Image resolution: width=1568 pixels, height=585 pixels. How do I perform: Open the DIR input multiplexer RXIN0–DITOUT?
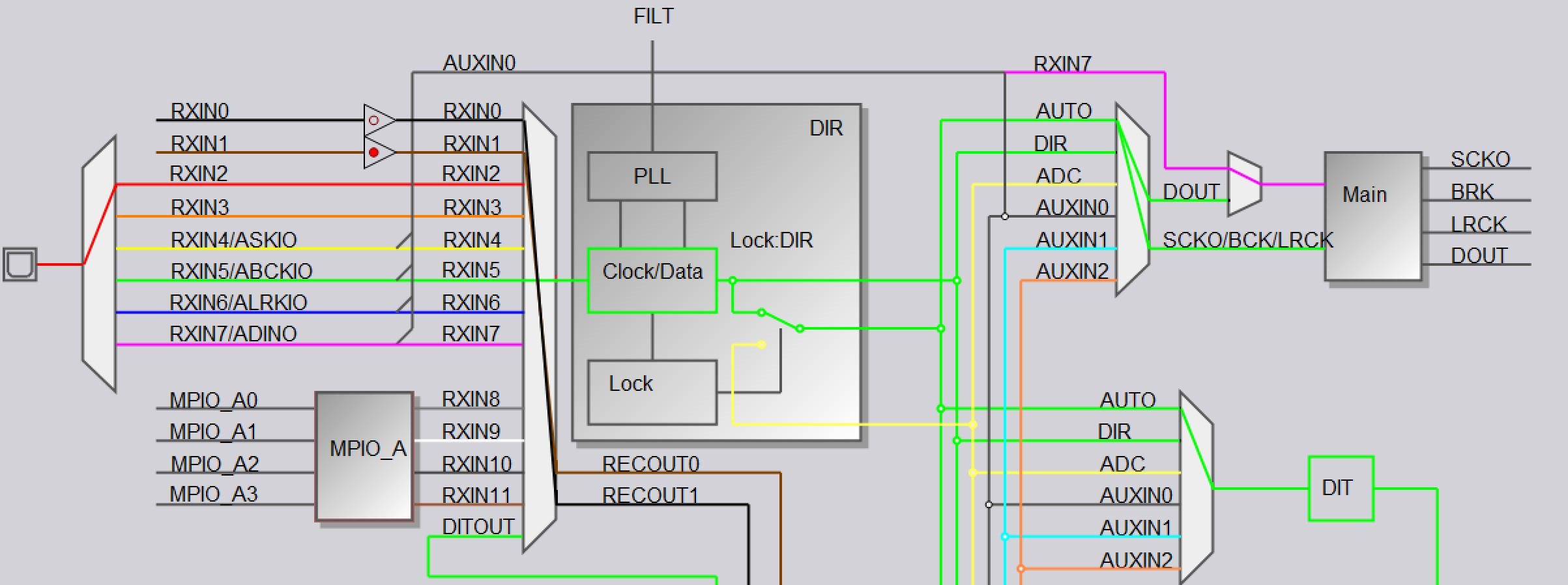540,328
